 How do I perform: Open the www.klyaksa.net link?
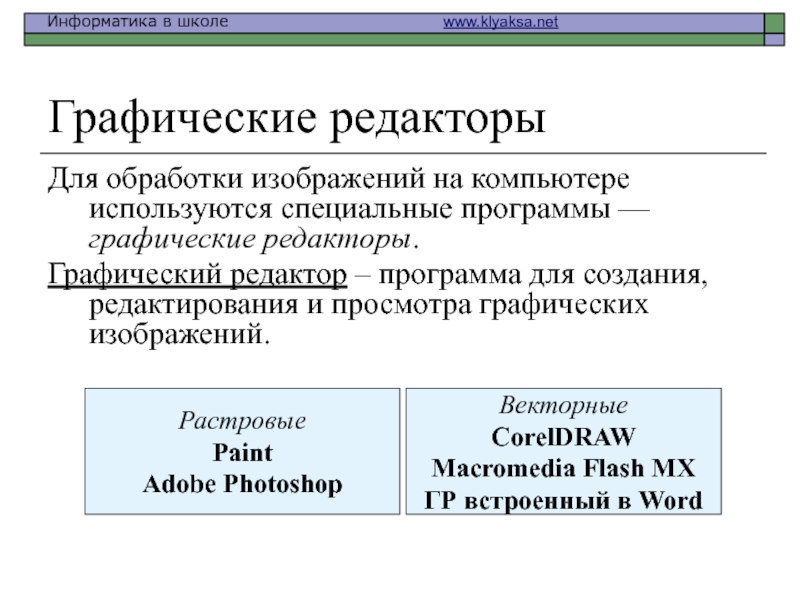tap(500, 22)
